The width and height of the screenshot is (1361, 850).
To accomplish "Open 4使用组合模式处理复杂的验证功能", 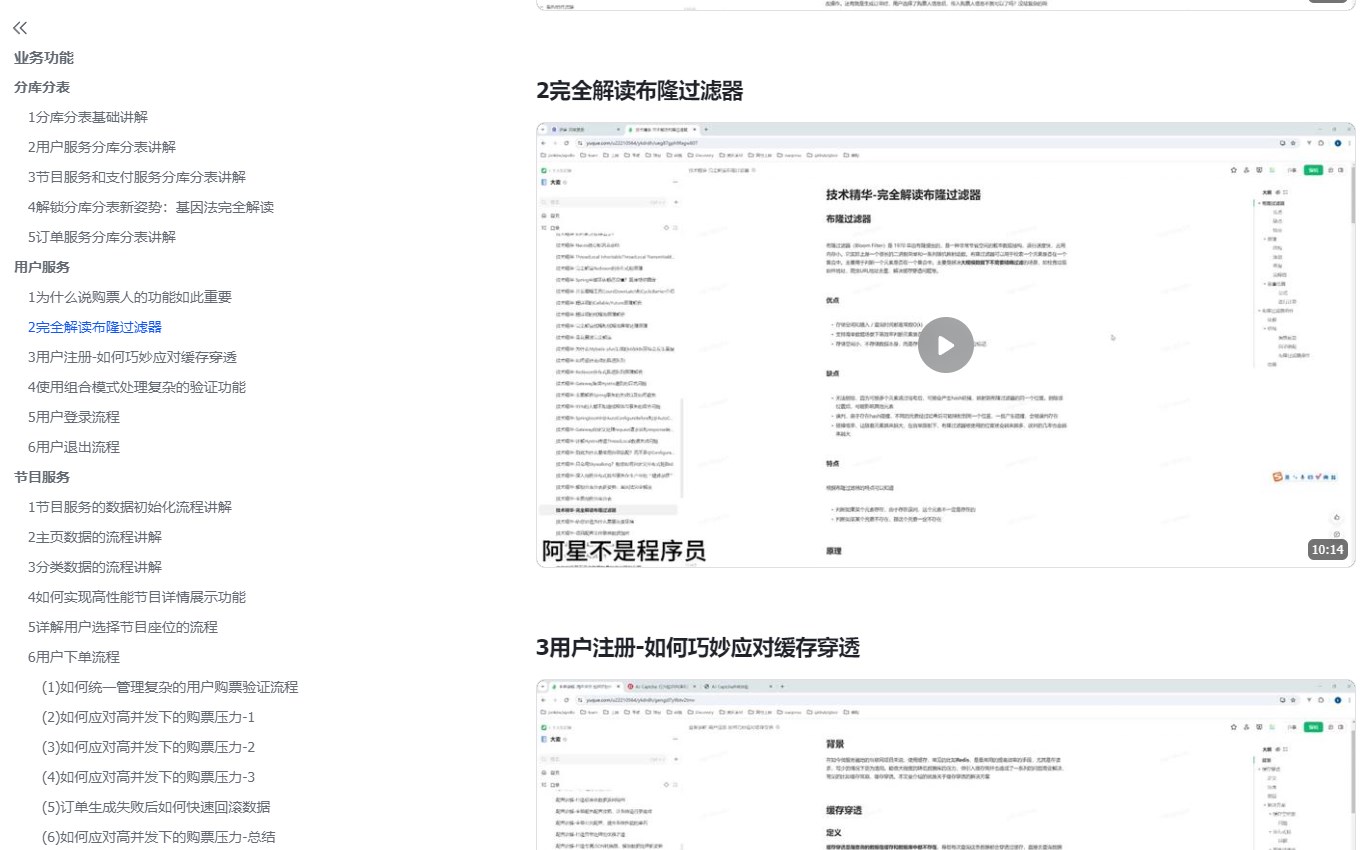I will click(x=137, y=387).
